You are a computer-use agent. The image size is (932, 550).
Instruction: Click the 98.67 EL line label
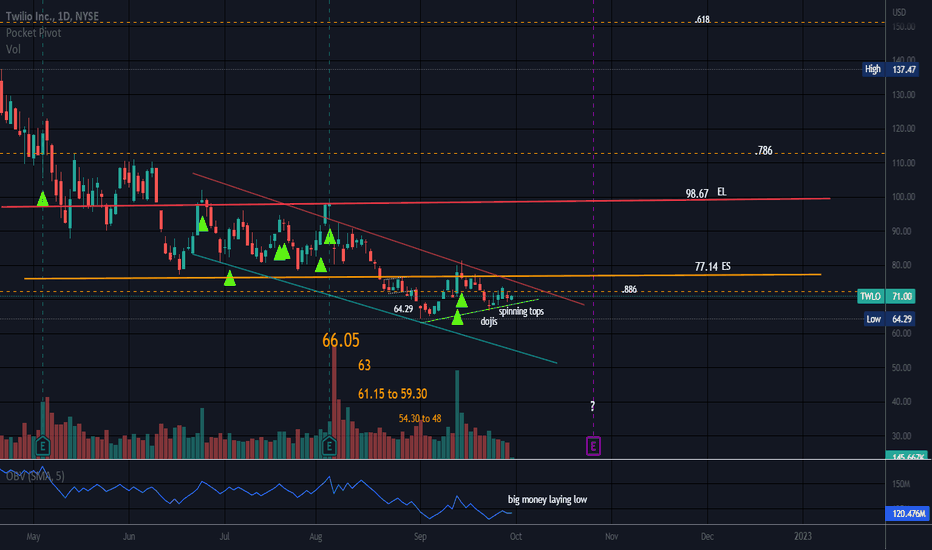pos(706,193)
